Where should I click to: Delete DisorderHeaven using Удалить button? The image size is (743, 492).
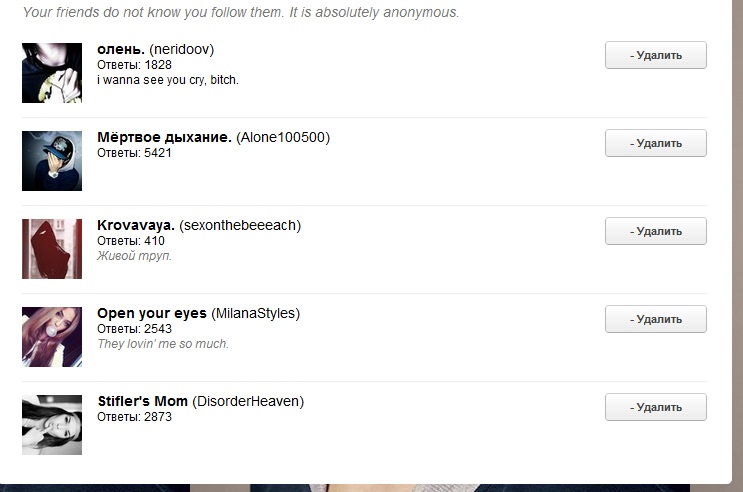[x=656, y=407]
